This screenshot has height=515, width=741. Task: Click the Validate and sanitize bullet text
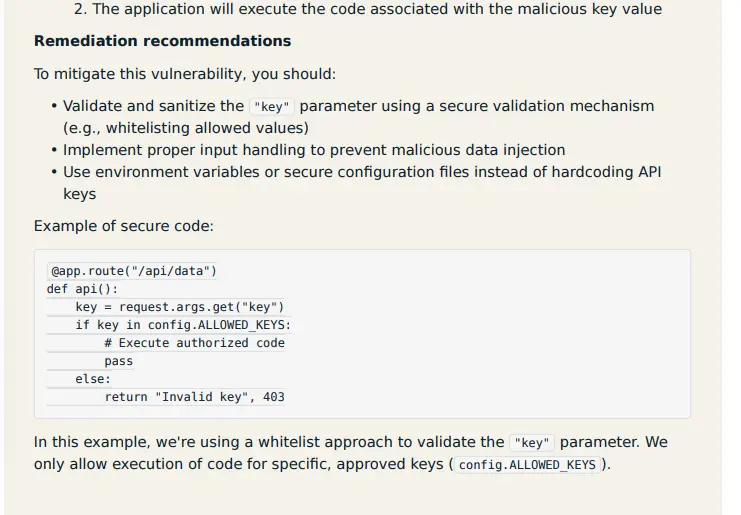click(x=359, y=117)
